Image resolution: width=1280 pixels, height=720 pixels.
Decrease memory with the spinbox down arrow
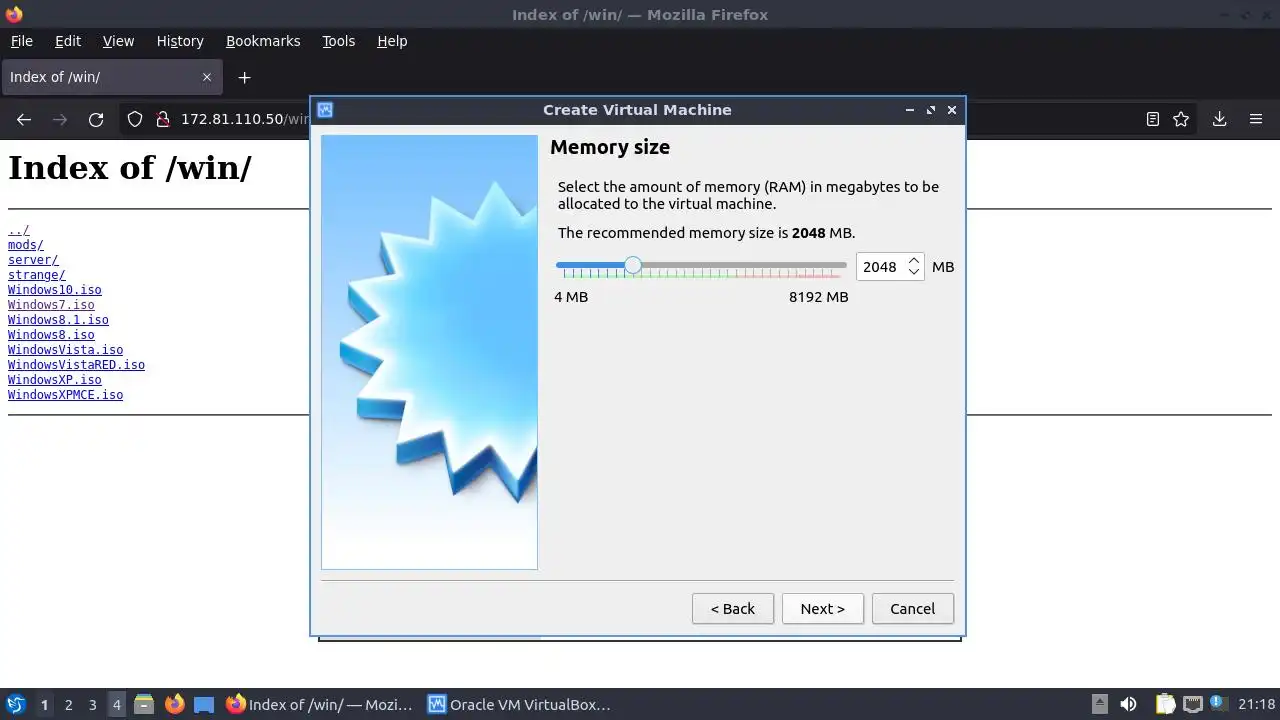coord(913,272)
